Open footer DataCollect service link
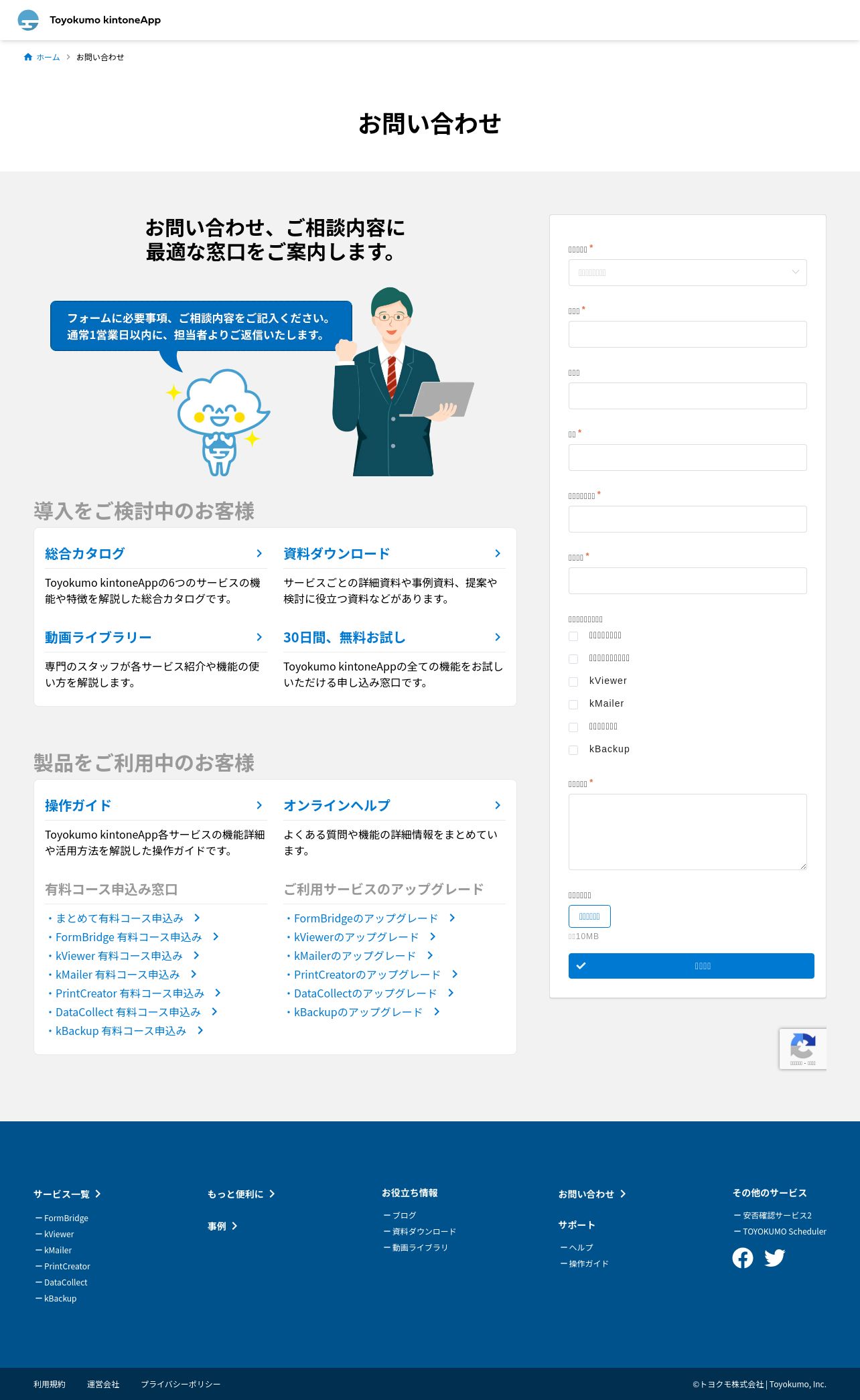Screen dimensions: 860x1400 [x=66, y=1282]
